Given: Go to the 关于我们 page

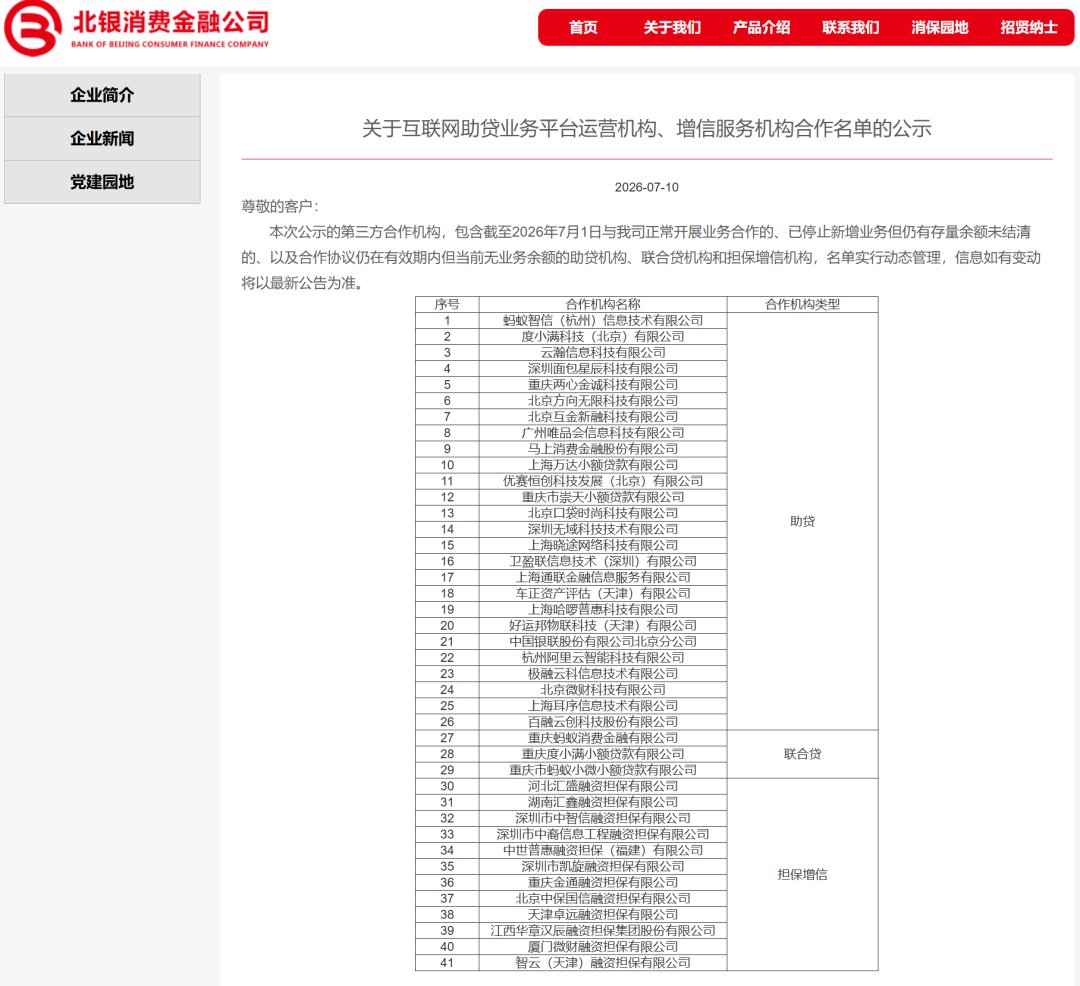Looking at the screenshot, I should tap(672, 28).
